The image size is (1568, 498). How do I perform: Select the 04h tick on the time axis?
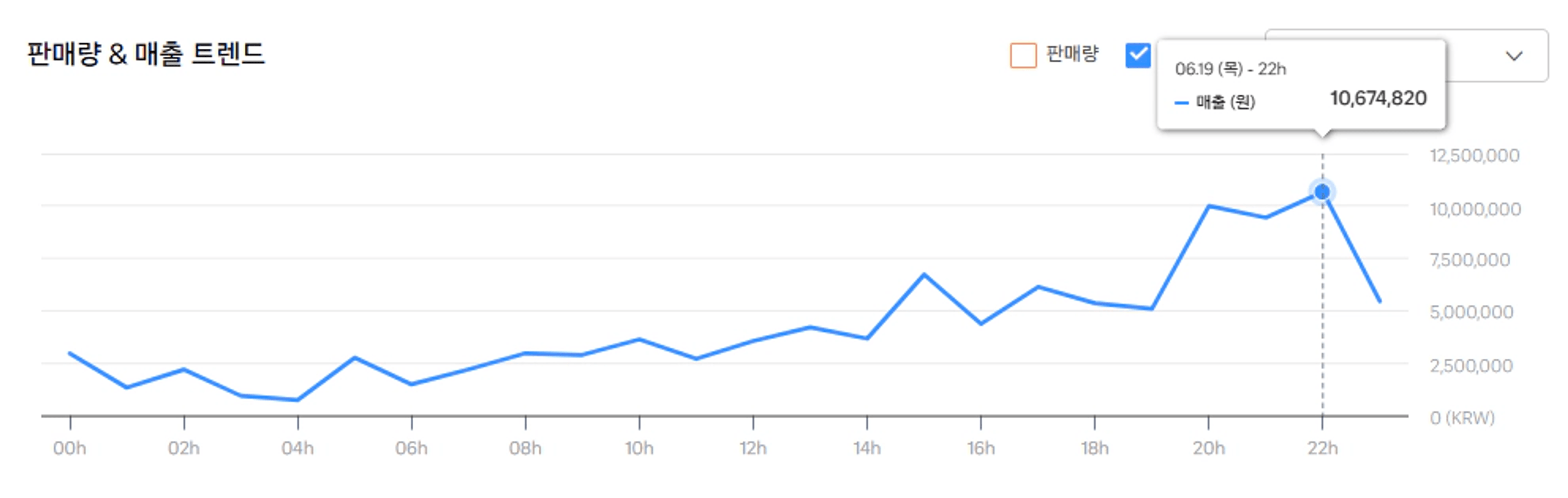[x=298, y=448]
